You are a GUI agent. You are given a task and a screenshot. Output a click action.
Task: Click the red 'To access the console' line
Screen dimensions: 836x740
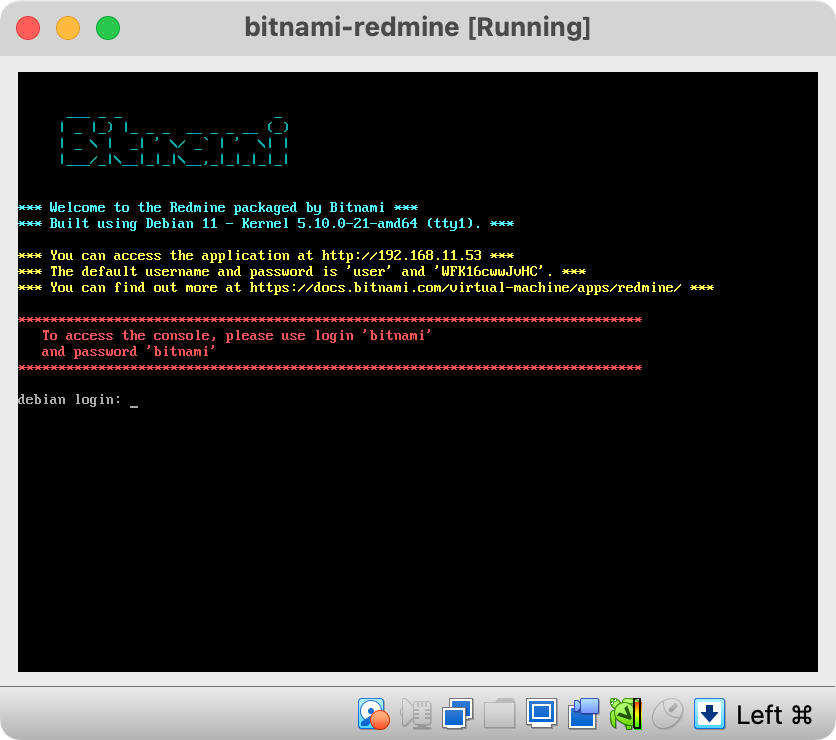[x=237, y=336]
